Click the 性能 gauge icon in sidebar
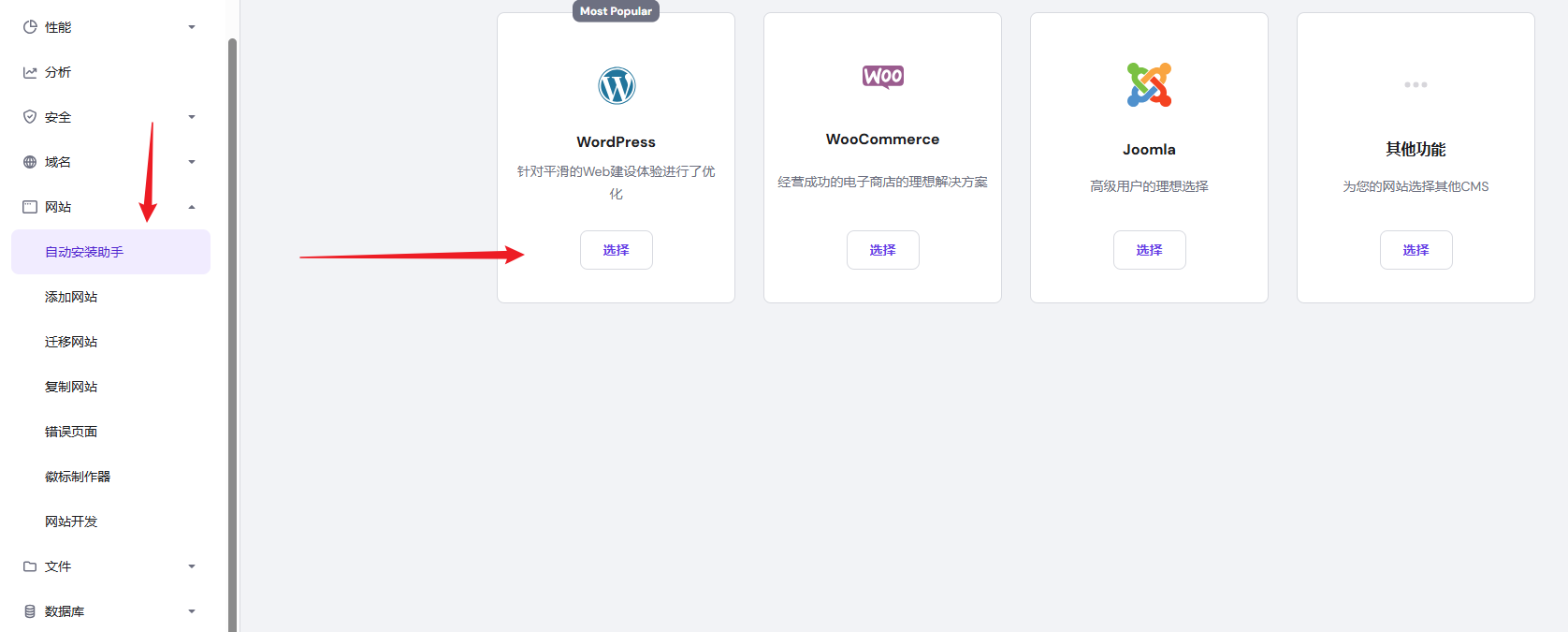The image size is (1568, 632). 30,27
